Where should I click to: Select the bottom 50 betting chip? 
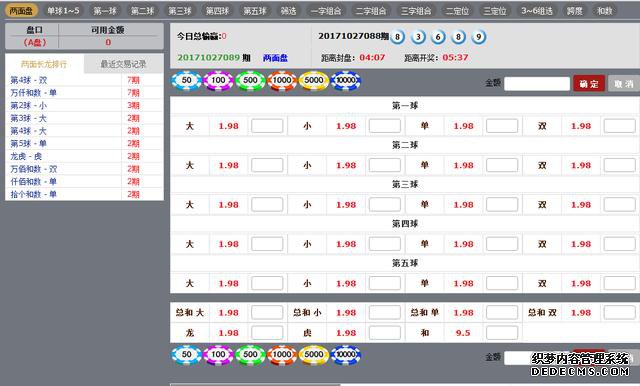(x=187, y=355)
